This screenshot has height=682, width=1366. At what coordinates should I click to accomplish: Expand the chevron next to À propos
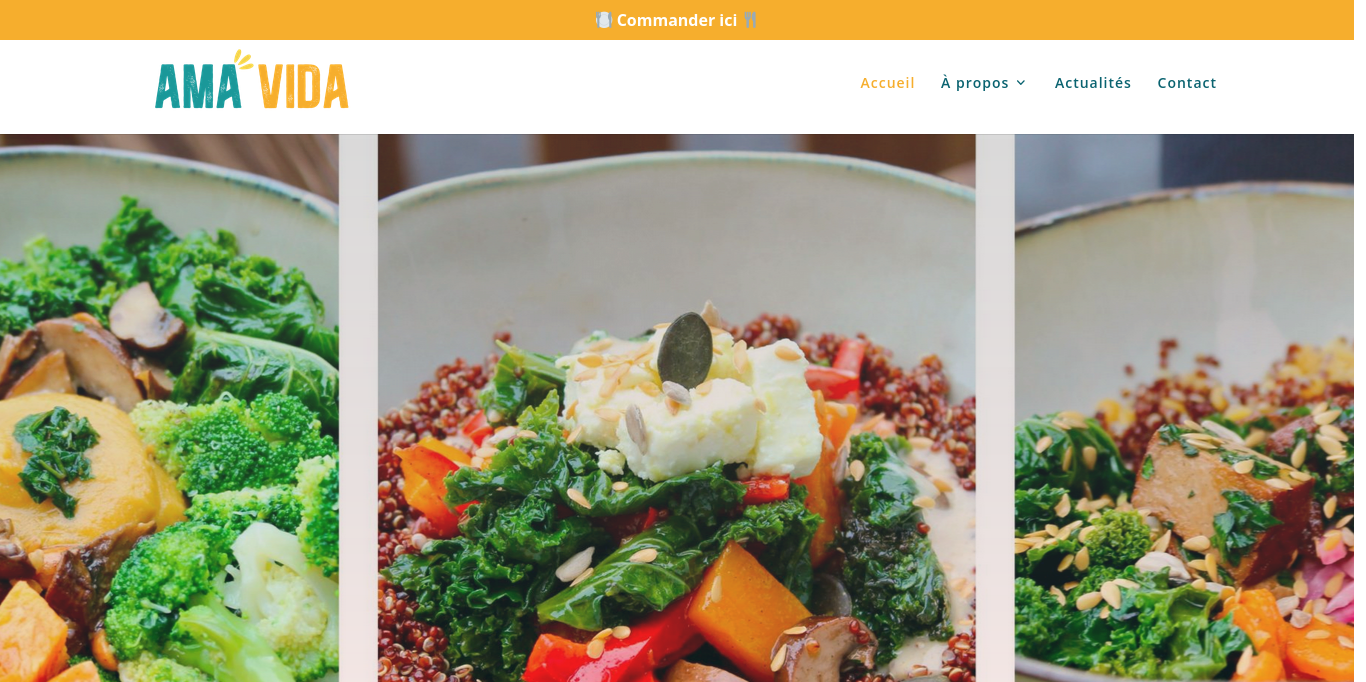(1021, 83)
